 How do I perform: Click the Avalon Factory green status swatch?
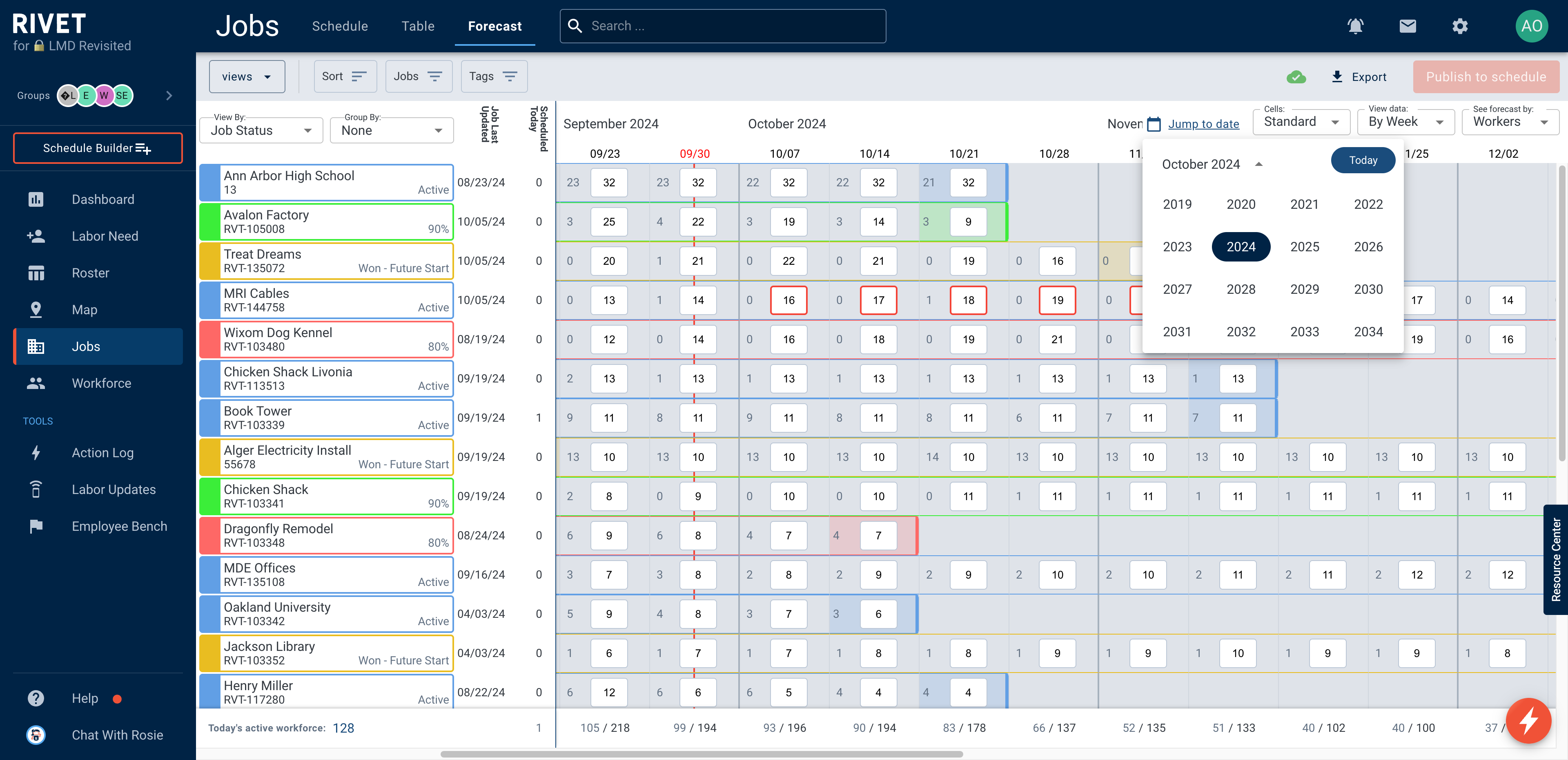pos(211,221)
